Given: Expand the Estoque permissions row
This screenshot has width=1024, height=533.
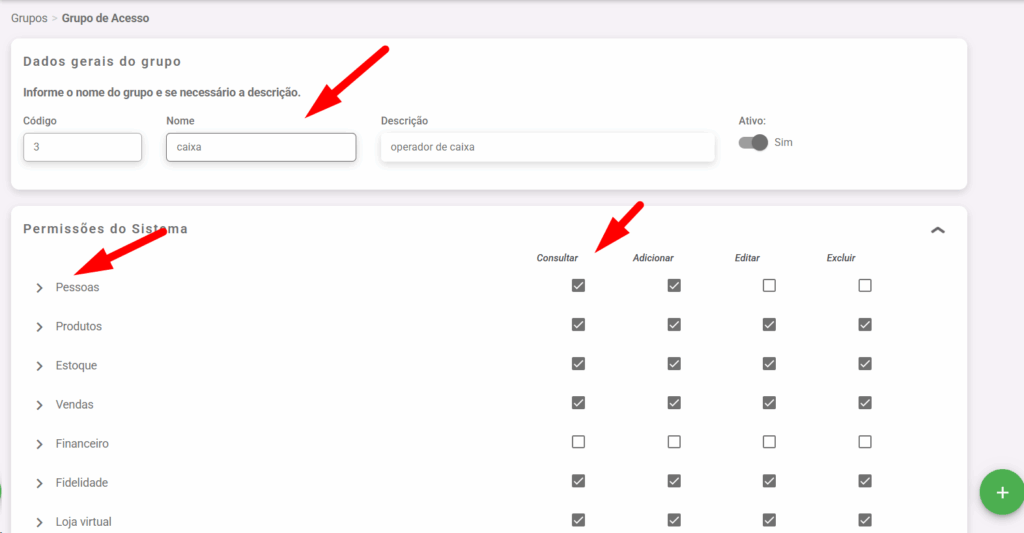Looking at the screenshot, I should [x=39, y=366].
